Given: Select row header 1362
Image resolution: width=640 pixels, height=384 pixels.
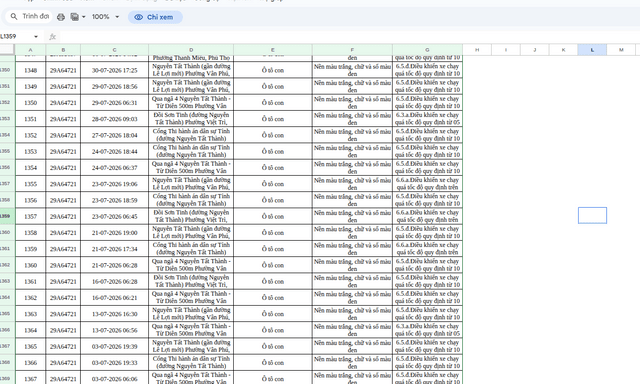Looking at the screenshot, I should [x=7, y=265].
